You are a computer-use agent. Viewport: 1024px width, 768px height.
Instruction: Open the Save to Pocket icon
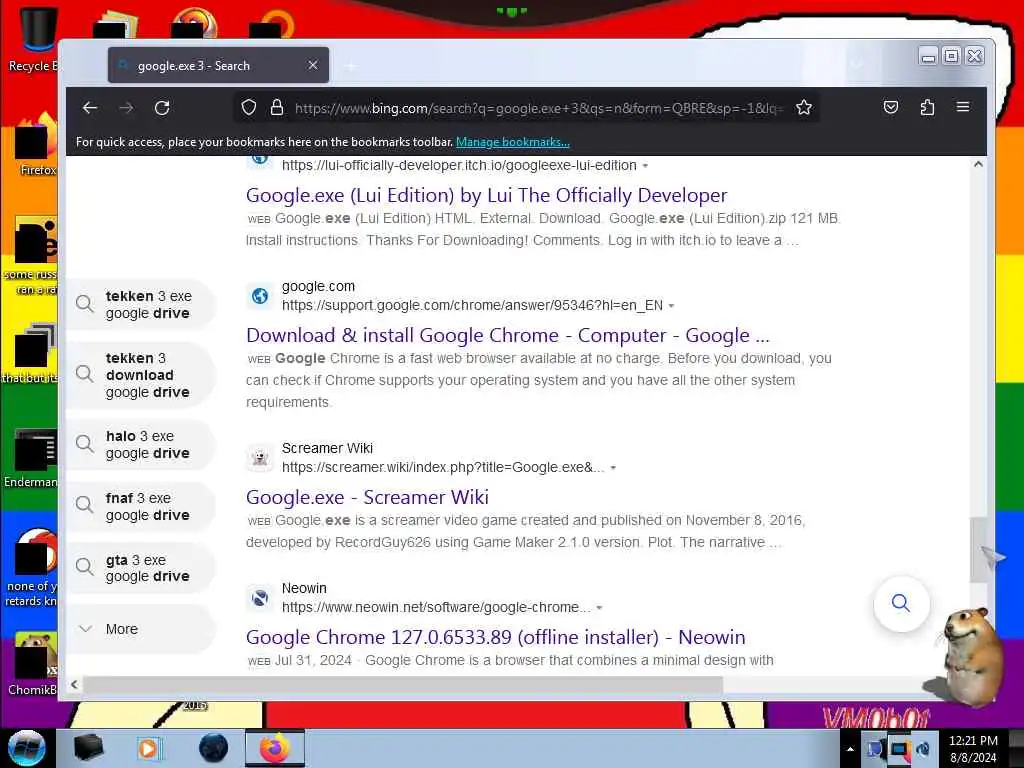[891, 108]
